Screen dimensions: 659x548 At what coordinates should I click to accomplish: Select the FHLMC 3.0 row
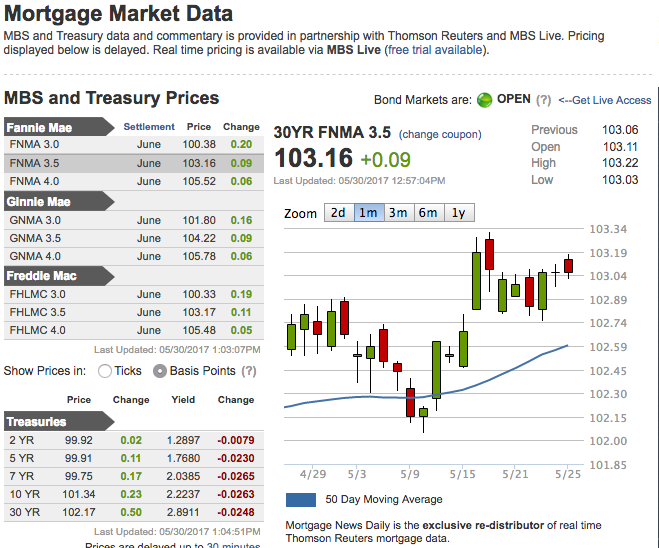134,294
